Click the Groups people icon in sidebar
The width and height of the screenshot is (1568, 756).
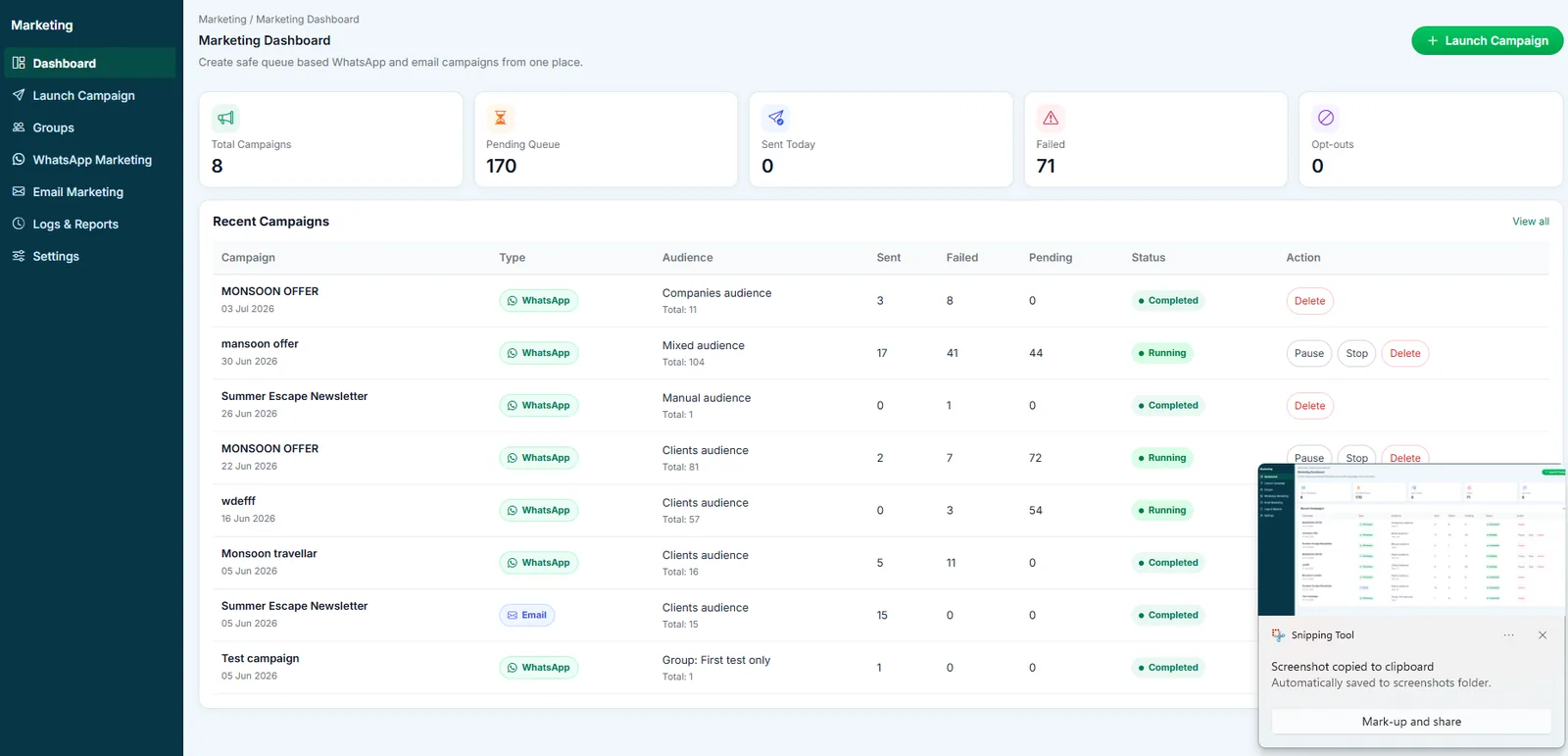coord(19,127)
